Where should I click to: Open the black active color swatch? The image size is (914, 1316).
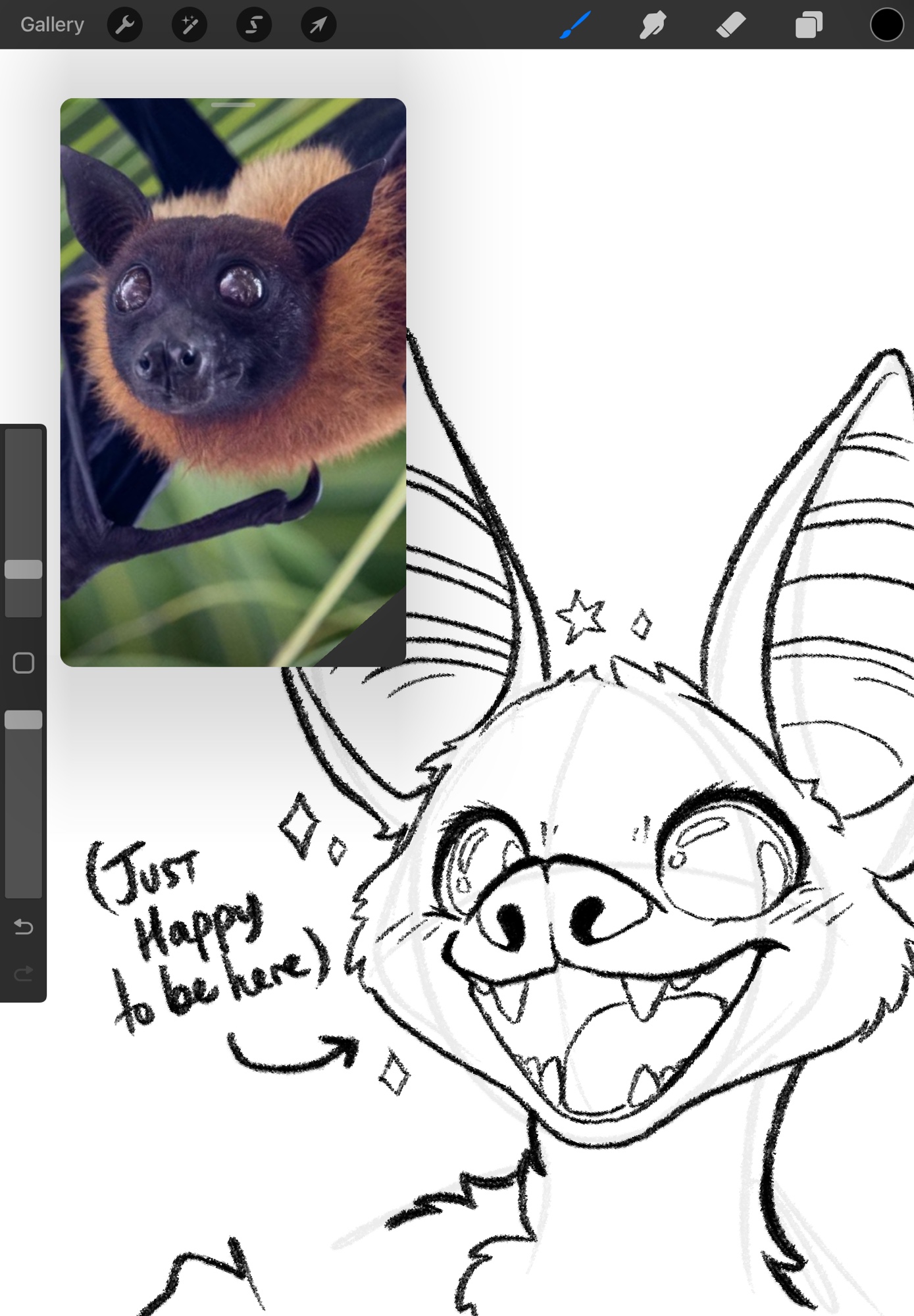point(886,25)
